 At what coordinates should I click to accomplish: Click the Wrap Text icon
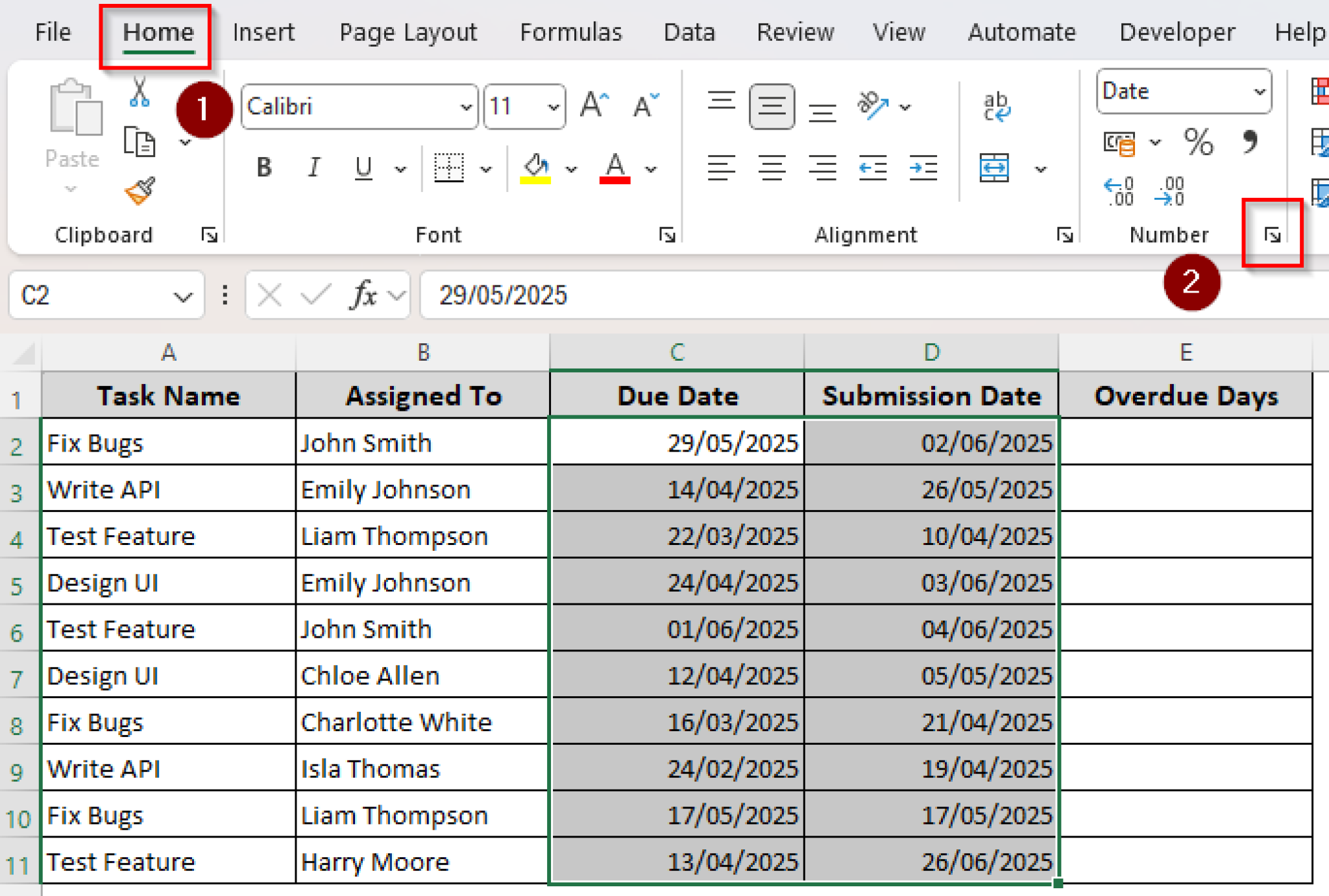point(996,106)
